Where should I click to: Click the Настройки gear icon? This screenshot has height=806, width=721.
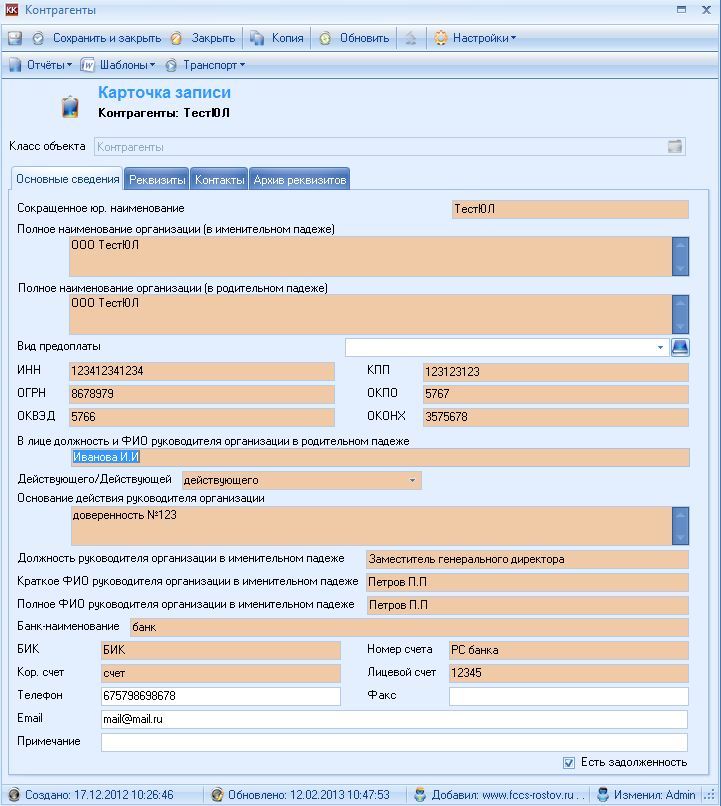440,38
